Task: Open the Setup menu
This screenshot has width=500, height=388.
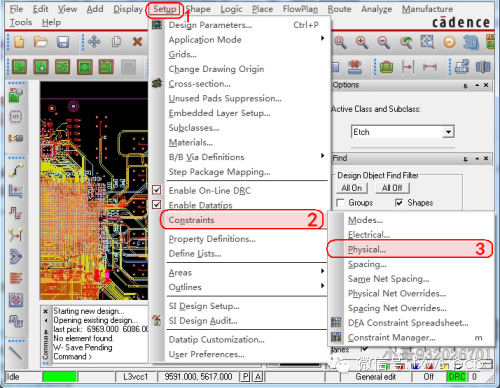Action: click(165, 9)
